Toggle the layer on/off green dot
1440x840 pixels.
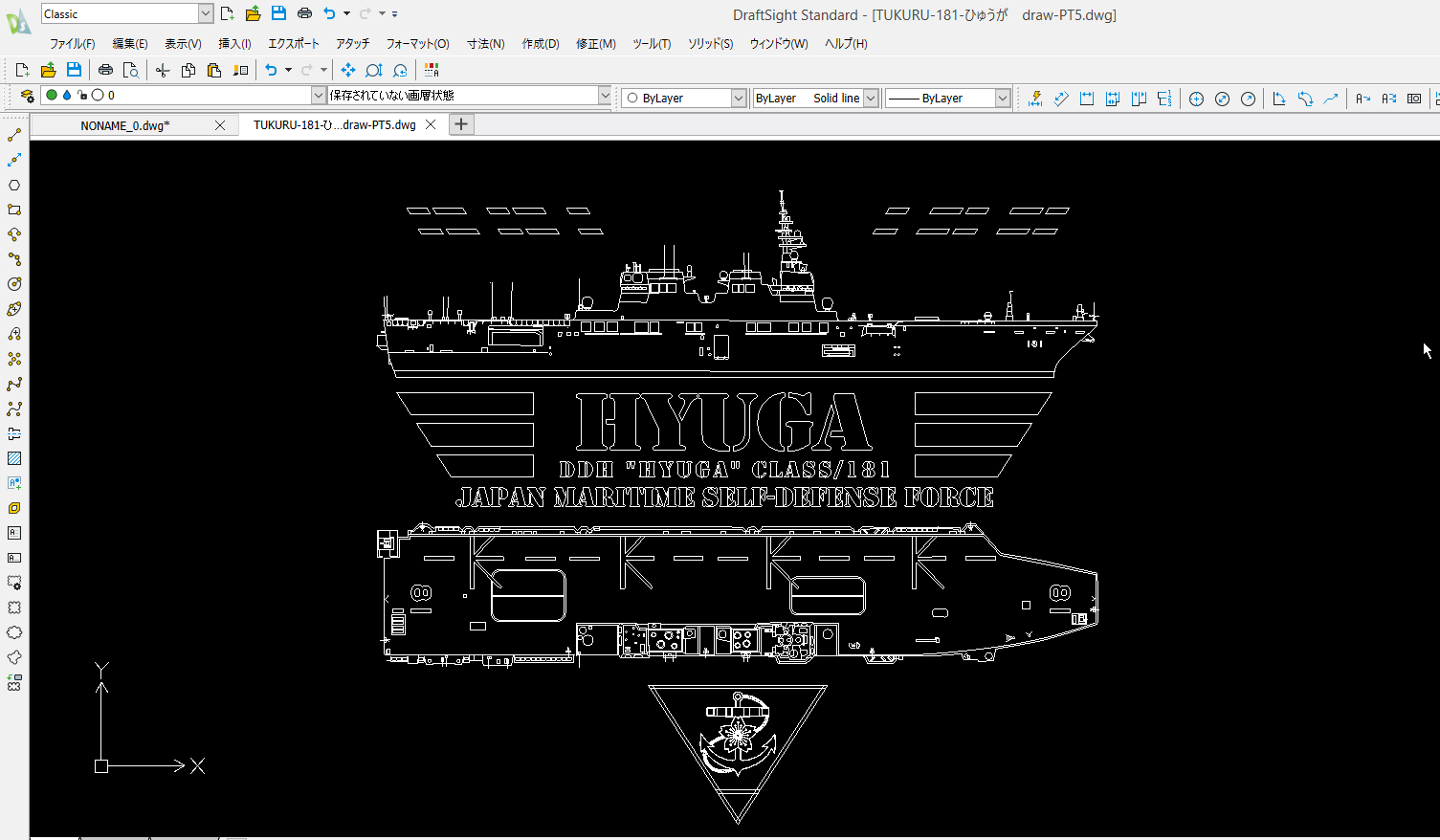[52, 95]
